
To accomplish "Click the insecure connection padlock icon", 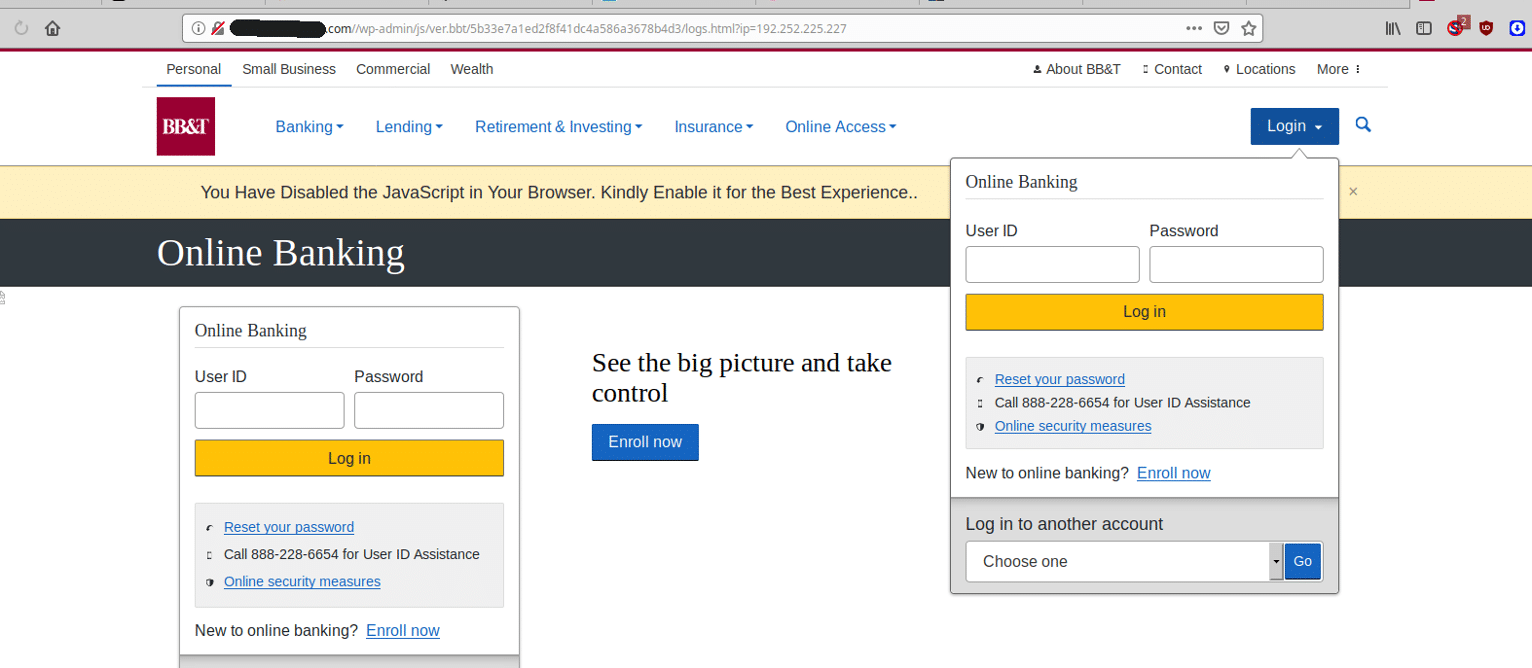I will (x=218, y=28).
